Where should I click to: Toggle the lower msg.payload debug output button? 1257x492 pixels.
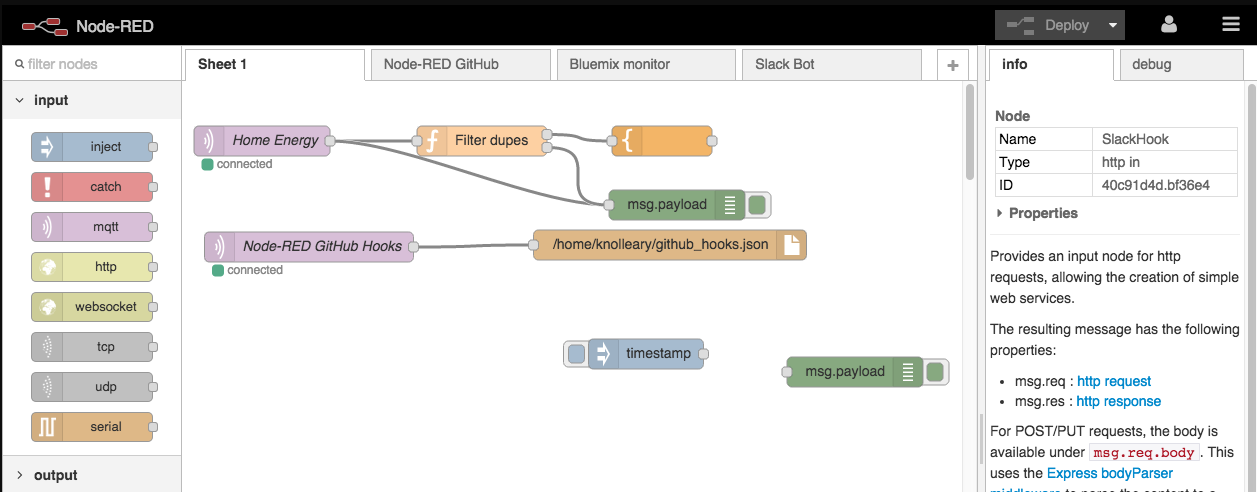(936, 372)
